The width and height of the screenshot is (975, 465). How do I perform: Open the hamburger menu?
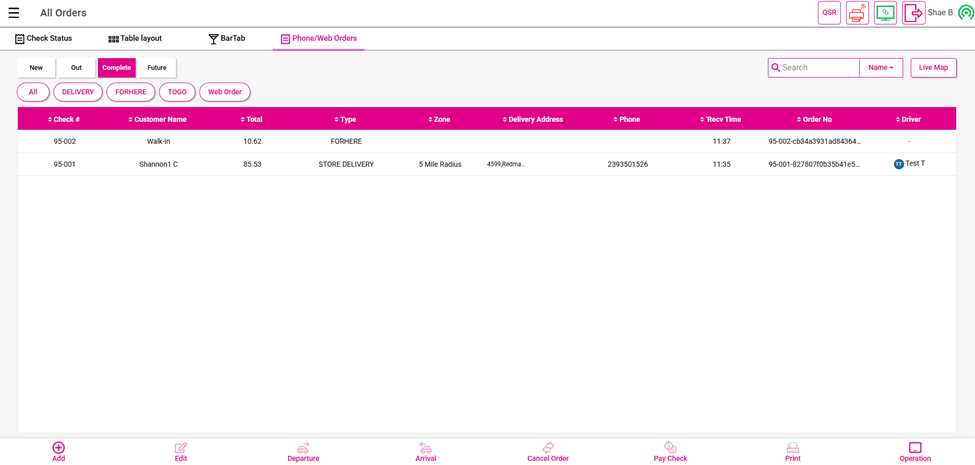pyautogui.click(x=14, y=13)
